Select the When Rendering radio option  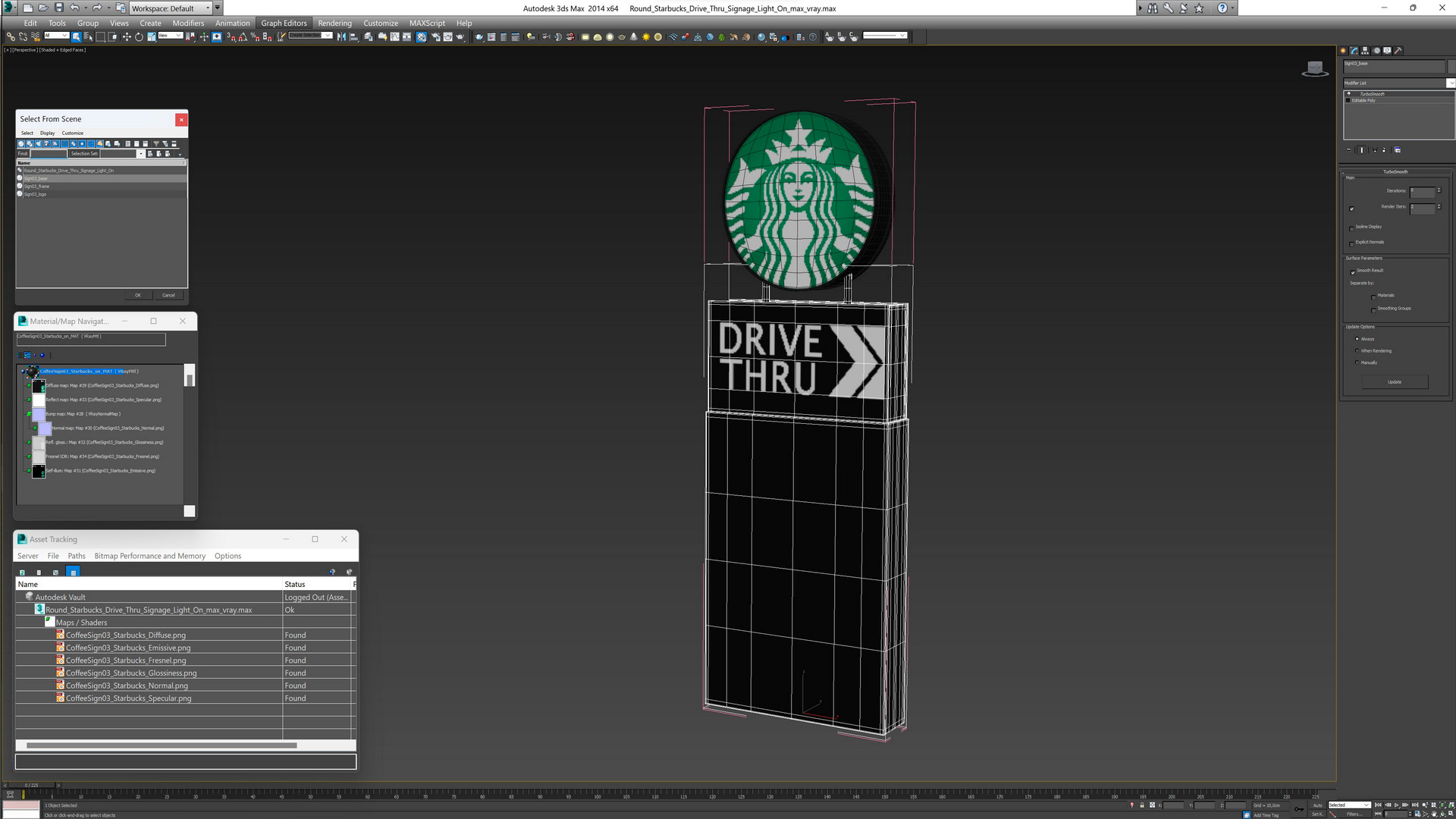(x=1357, y=351)
